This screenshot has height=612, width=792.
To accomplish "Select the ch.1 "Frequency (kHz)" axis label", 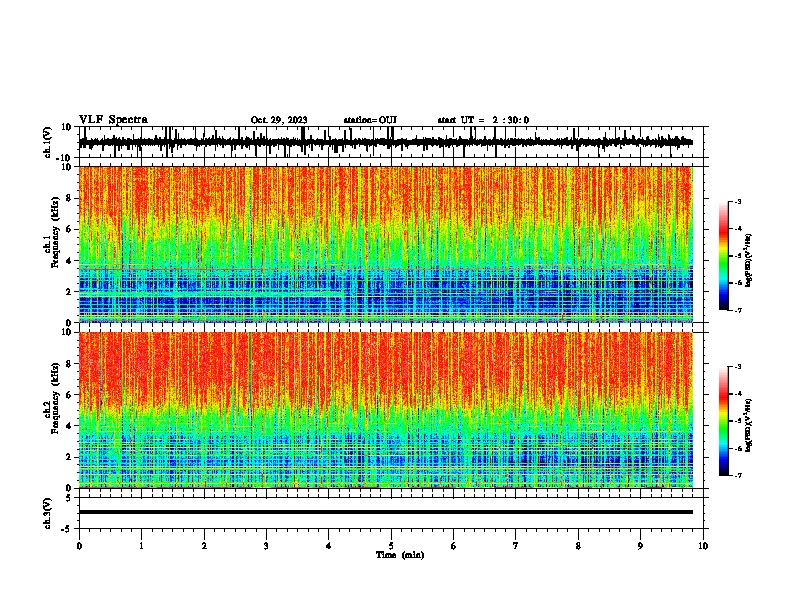I will pyautogui.click(x=54, y=232).
